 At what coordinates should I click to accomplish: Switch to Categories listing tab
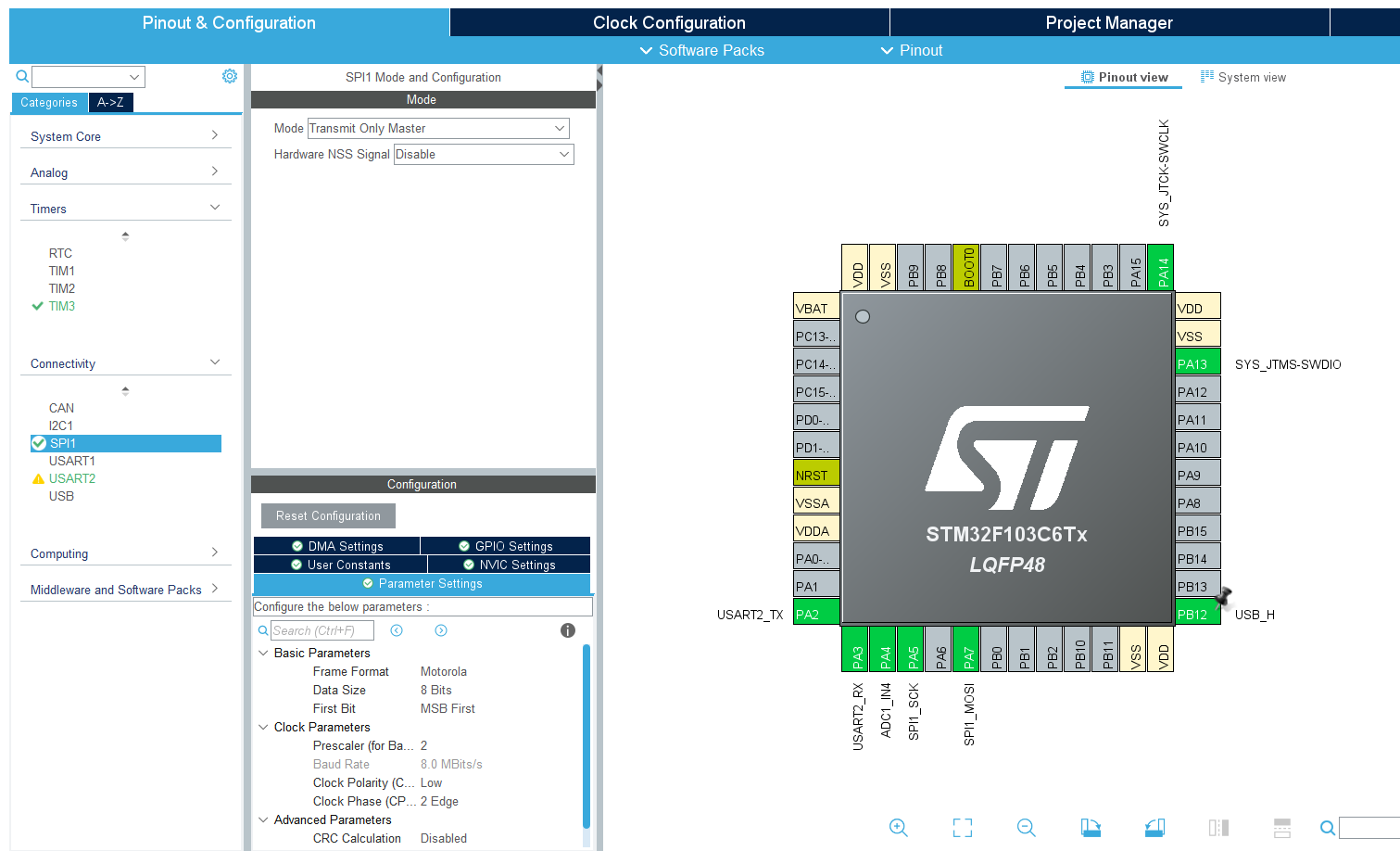pyautogui.click(x=49, y=102)
